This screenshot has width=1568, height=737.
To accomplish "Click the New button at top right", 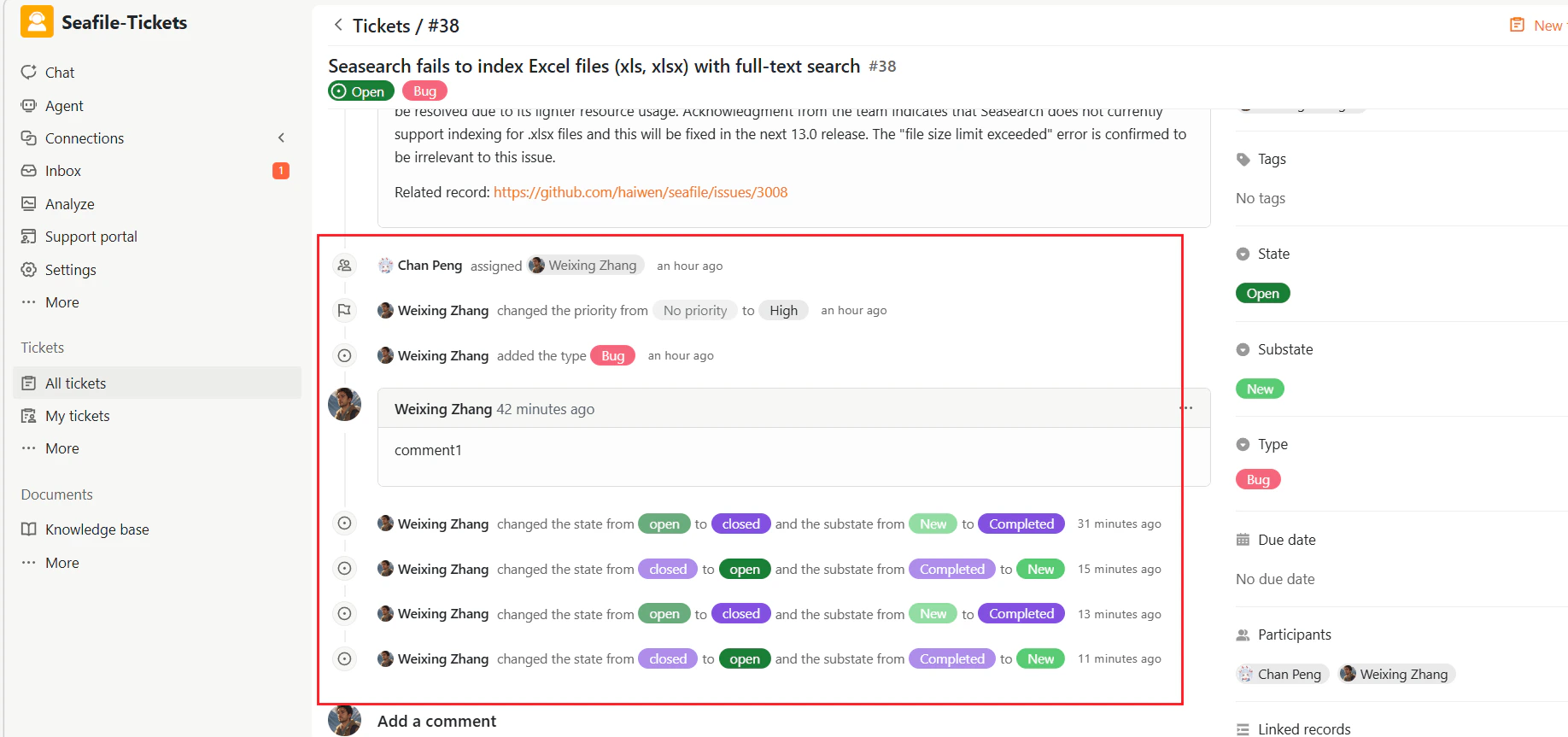I will [1538, 26].
